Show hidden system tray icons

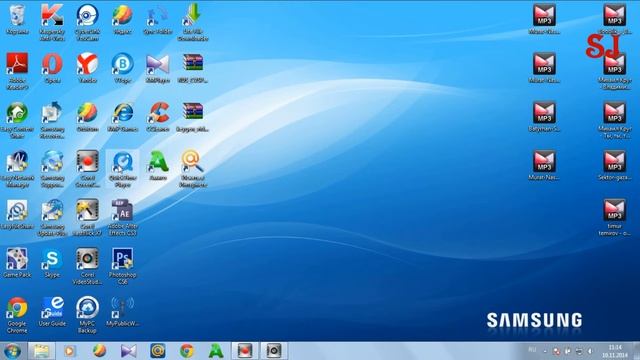click(545, 351)
